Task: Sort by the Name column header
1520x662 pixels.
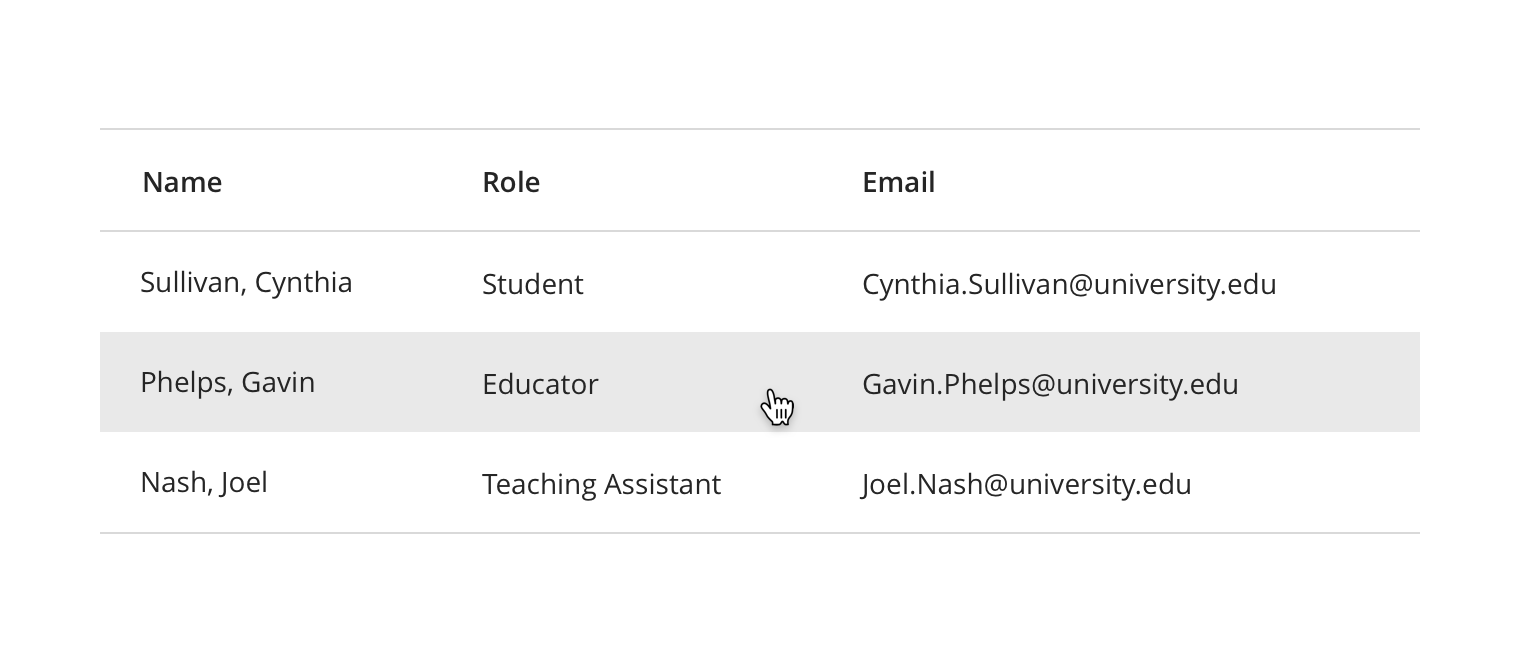Action: tap(182, 182)
